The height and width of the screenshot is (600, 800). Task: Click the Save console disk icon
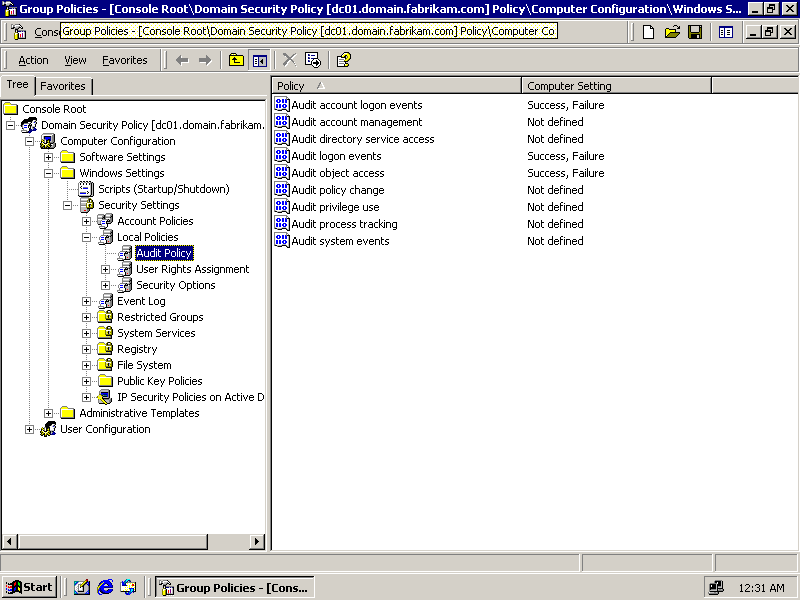coord(695,32)
